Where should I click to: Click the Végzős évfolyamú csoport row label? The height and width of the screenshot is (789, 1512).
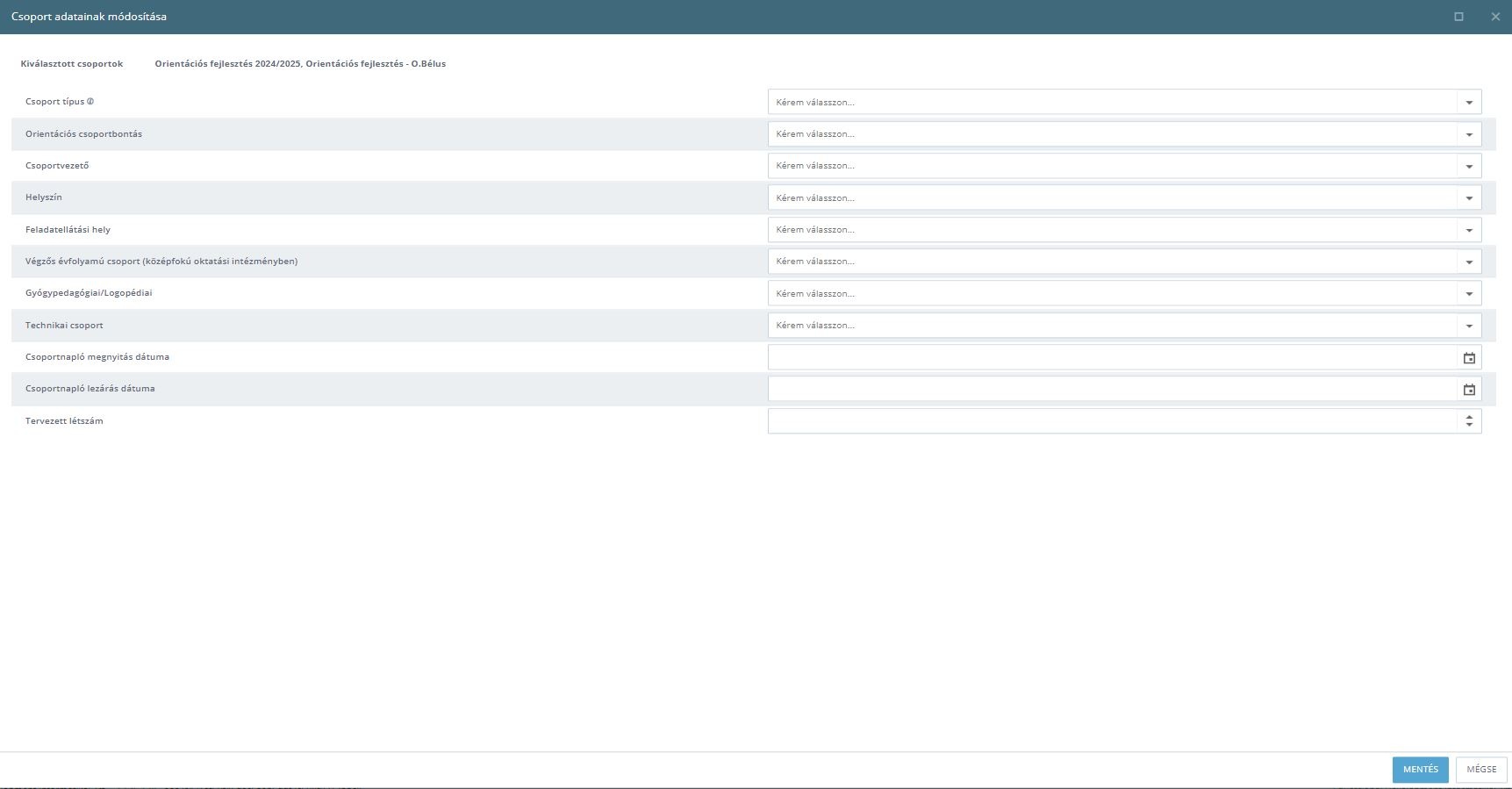[161, 262]
